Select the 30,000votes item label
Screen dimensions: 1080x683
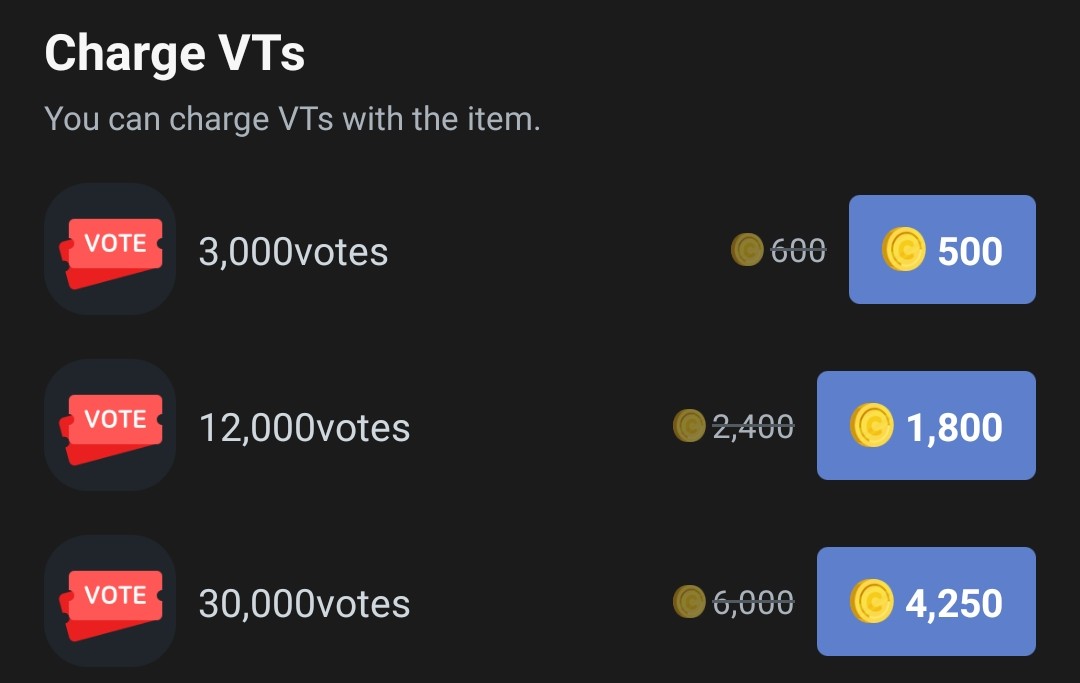(304, 604)
